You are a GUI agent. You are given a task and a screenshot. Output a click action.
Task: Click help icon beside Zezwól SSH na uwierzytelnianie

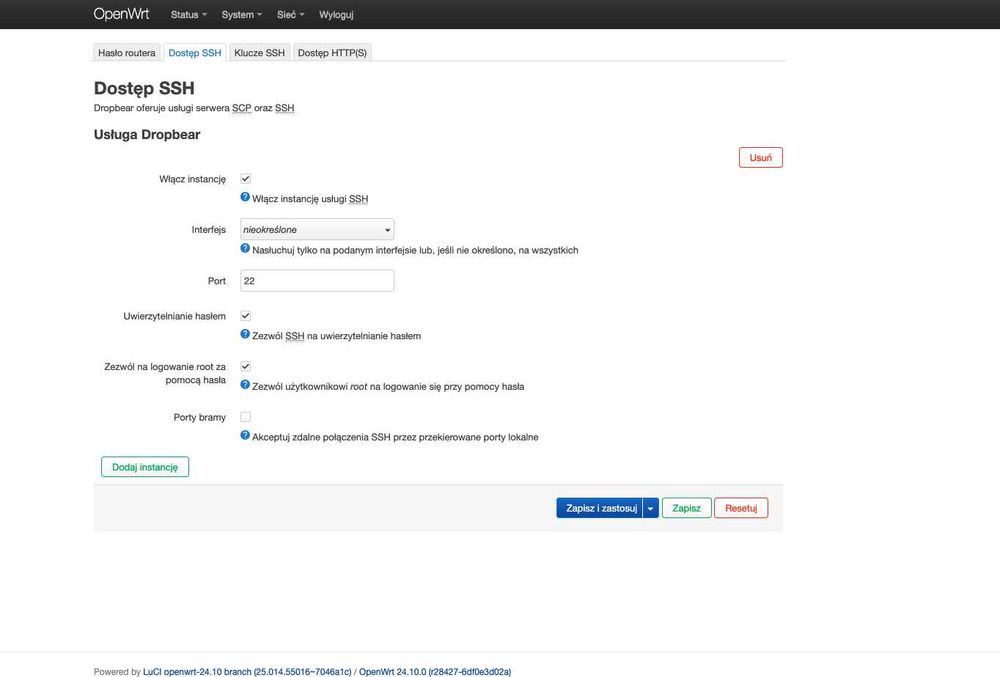(245, 334)
